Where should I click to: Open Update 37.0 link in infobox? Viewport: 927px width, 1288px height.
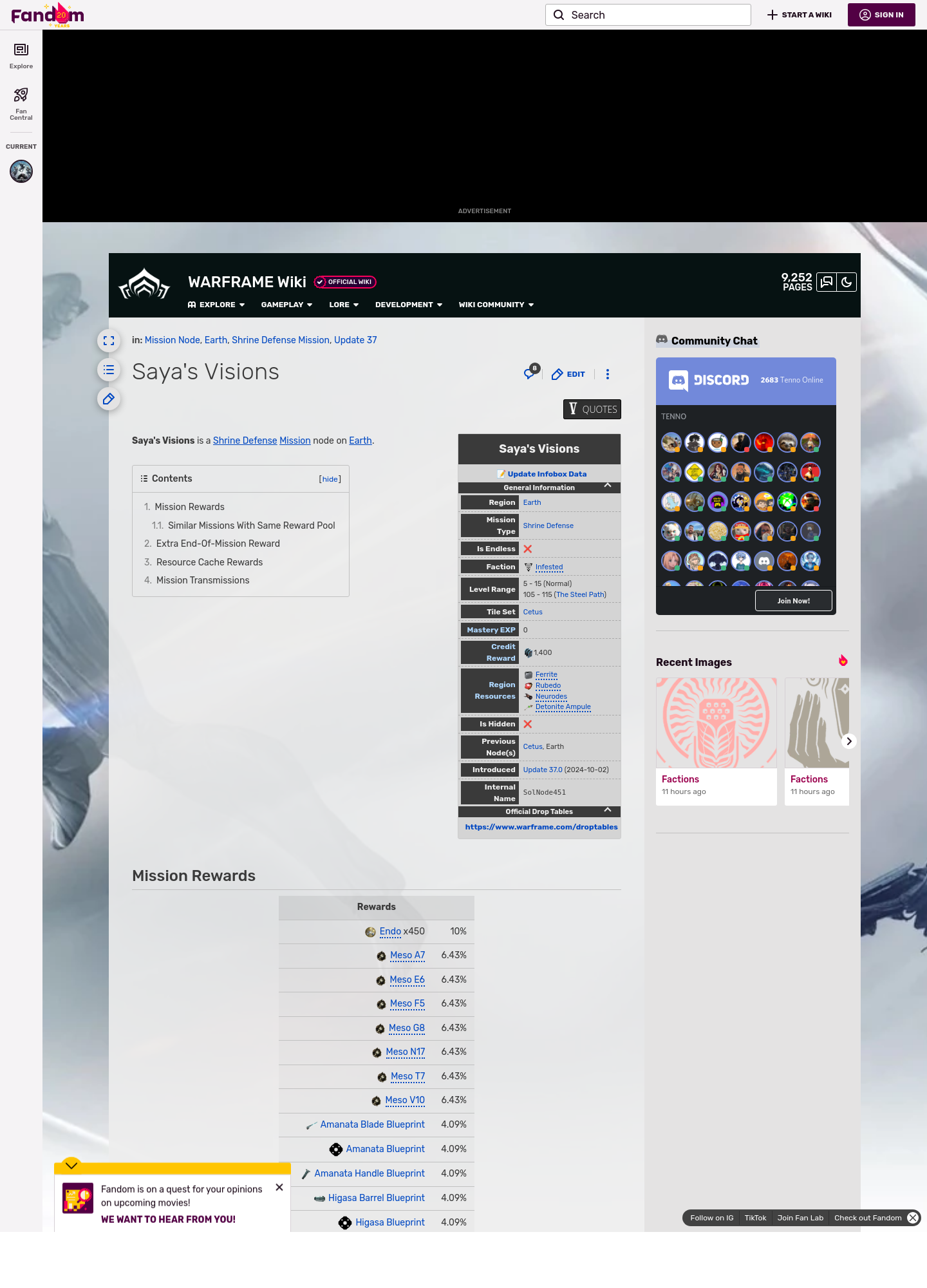click(543, 770)
